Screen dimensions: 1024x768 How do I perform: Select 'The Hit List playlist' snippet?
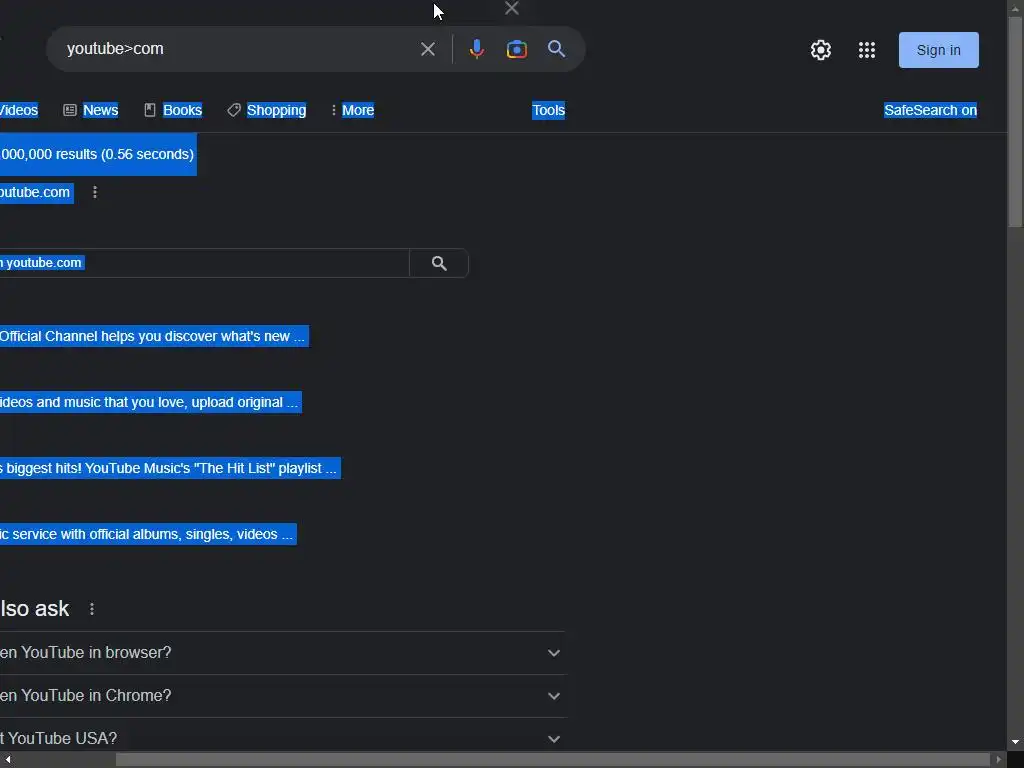point(168,469)
